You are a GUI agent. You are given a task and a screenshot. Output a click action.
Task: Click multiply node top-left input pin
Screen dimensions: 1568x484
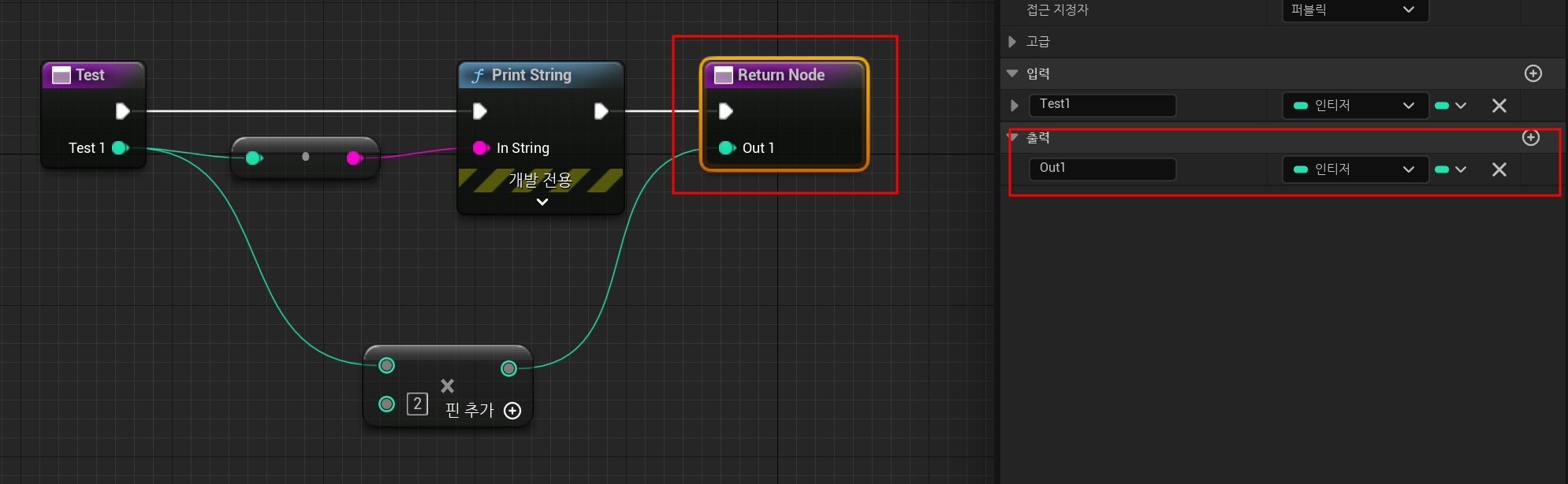386,365
